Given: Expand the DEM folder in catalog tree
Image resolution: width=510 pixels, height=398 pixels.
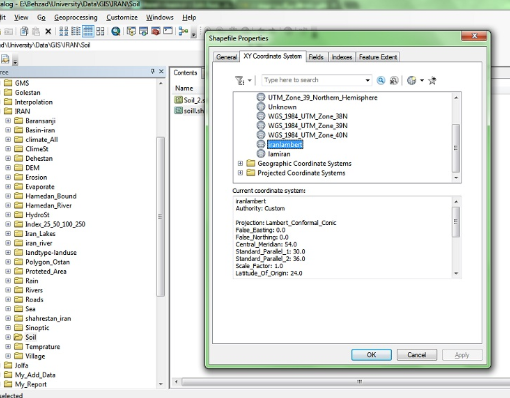Looking at the screenshot, I should coord(8,167).
